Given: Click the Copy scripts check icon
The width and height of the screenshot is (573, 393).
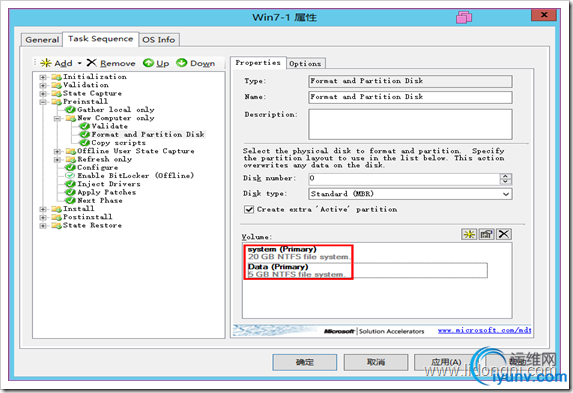Looking at the screenshot, I should click(x=84, y=143).
